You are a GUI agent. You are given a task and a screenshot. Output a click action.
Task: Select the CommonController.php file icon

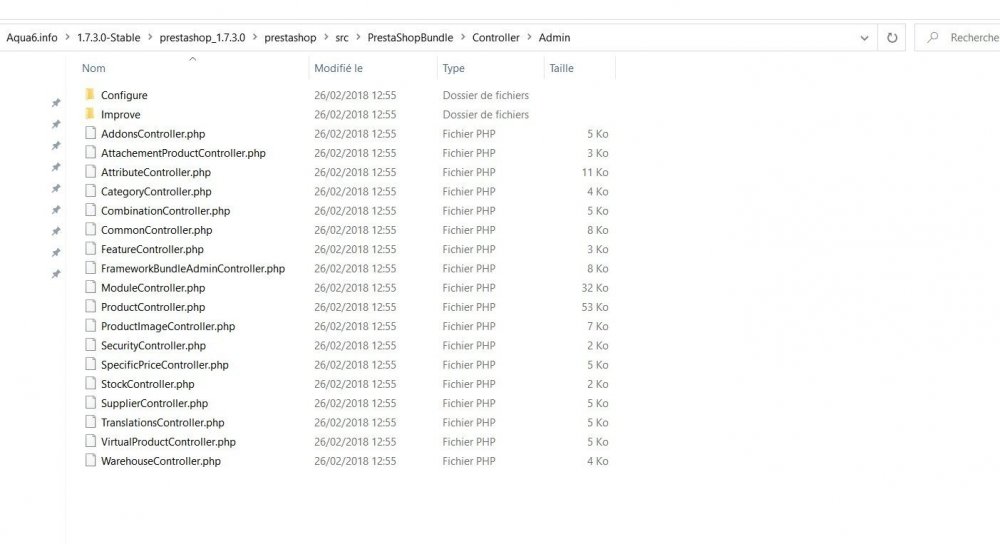click(91, 229)
